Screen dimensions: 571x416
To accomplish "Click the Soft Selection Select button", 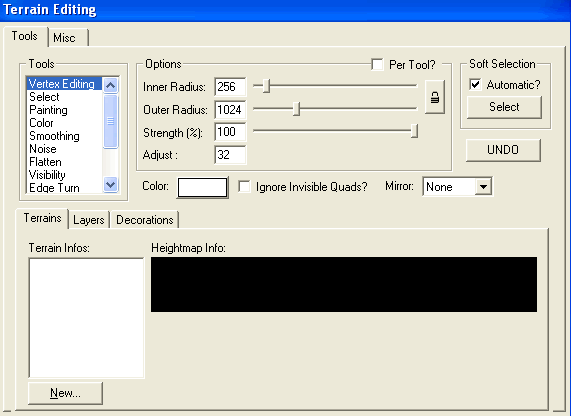I will click(x=504, y=107).
